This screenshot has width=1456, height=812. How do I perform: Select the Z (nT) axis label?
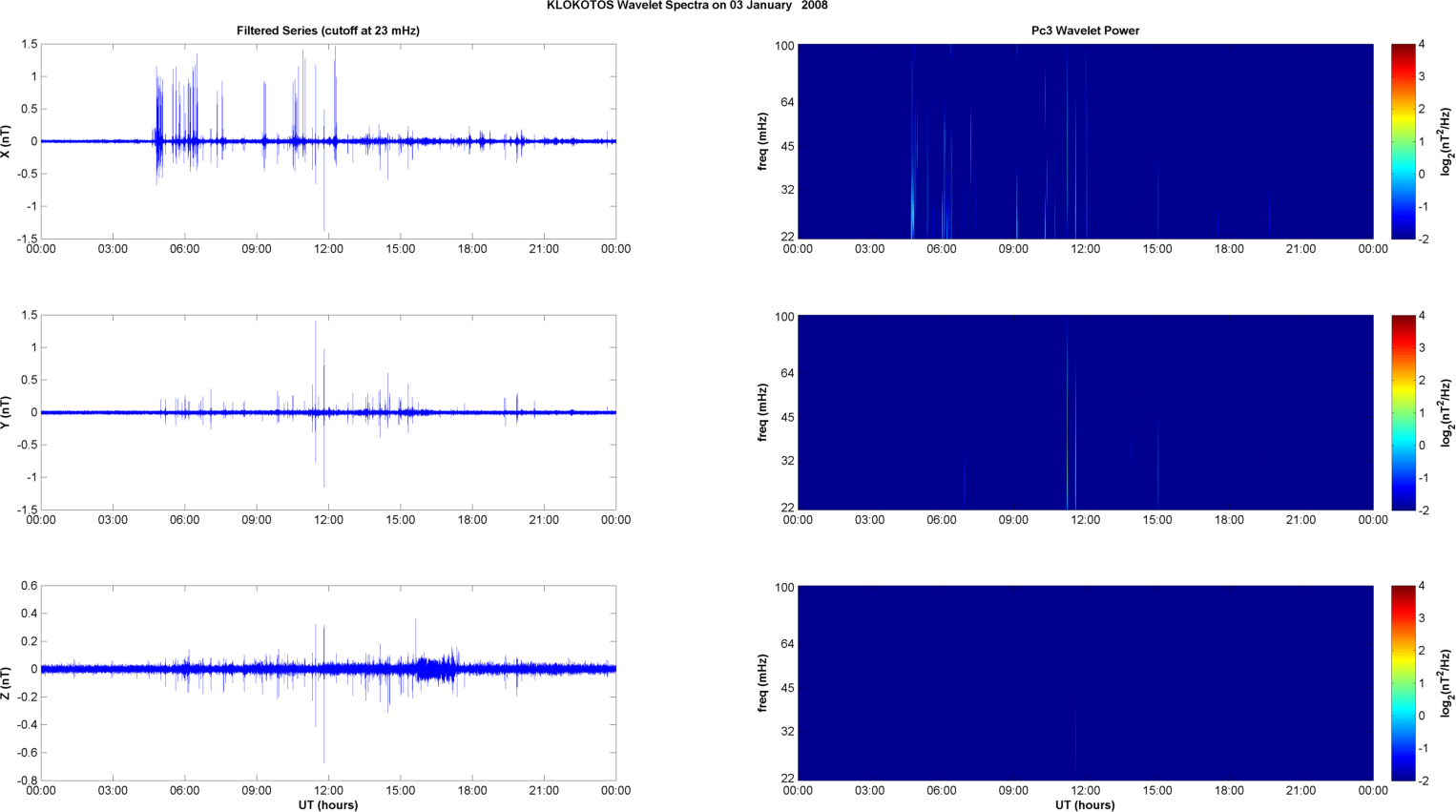(x=7, y=683)
